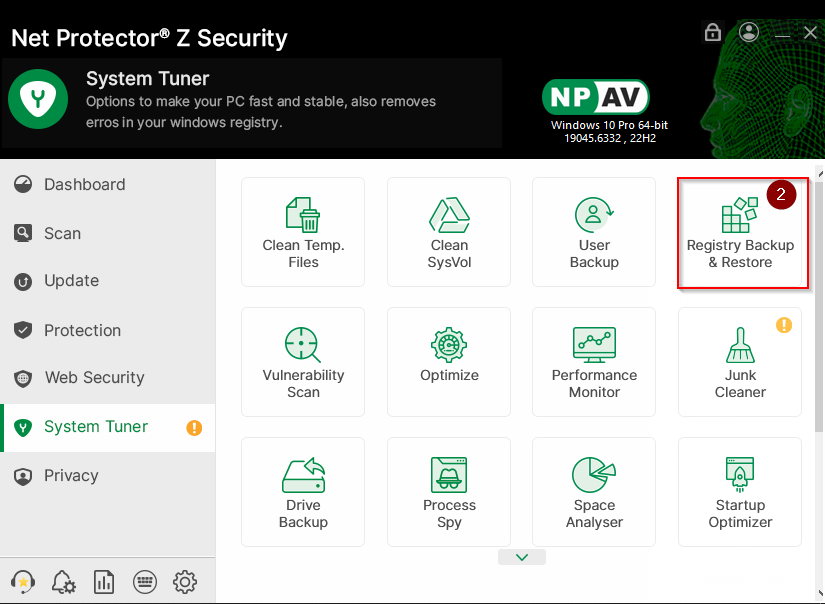Screen dimensions: 825x604
Task: Open the Process Spy tool
Action: click(449, 491)
